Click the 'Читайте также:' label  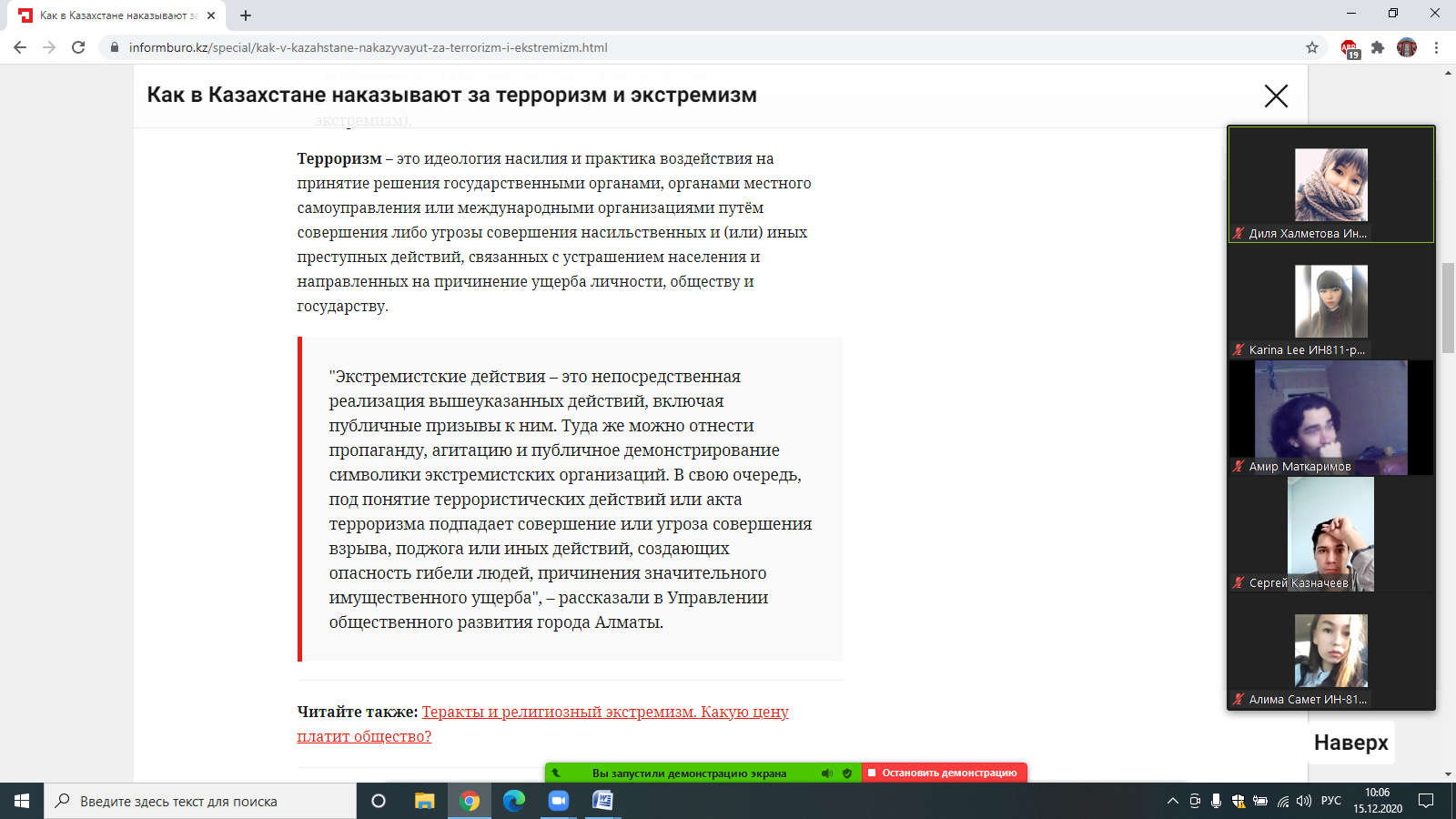(357, 712)
